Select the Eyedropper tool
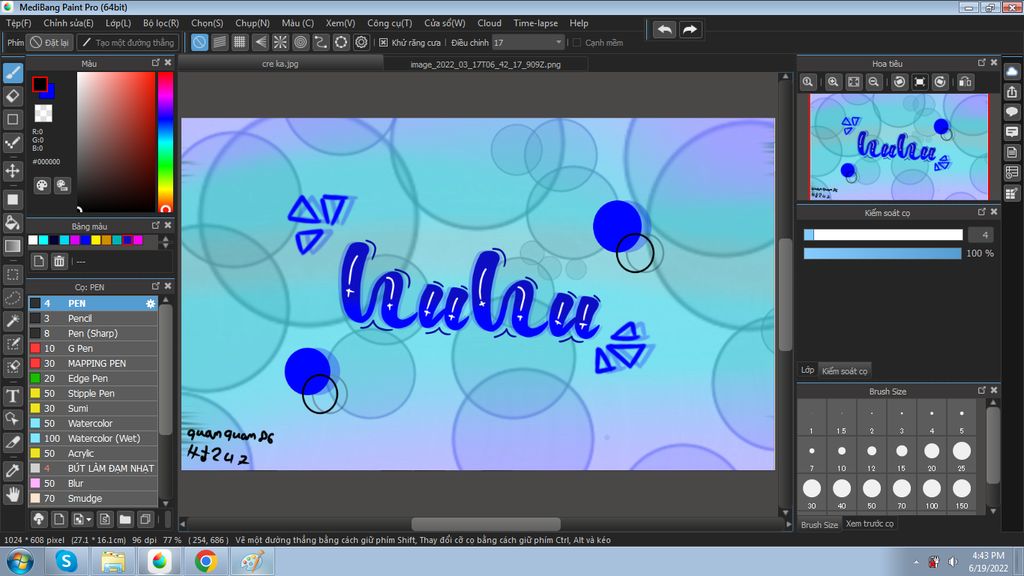 13,470
